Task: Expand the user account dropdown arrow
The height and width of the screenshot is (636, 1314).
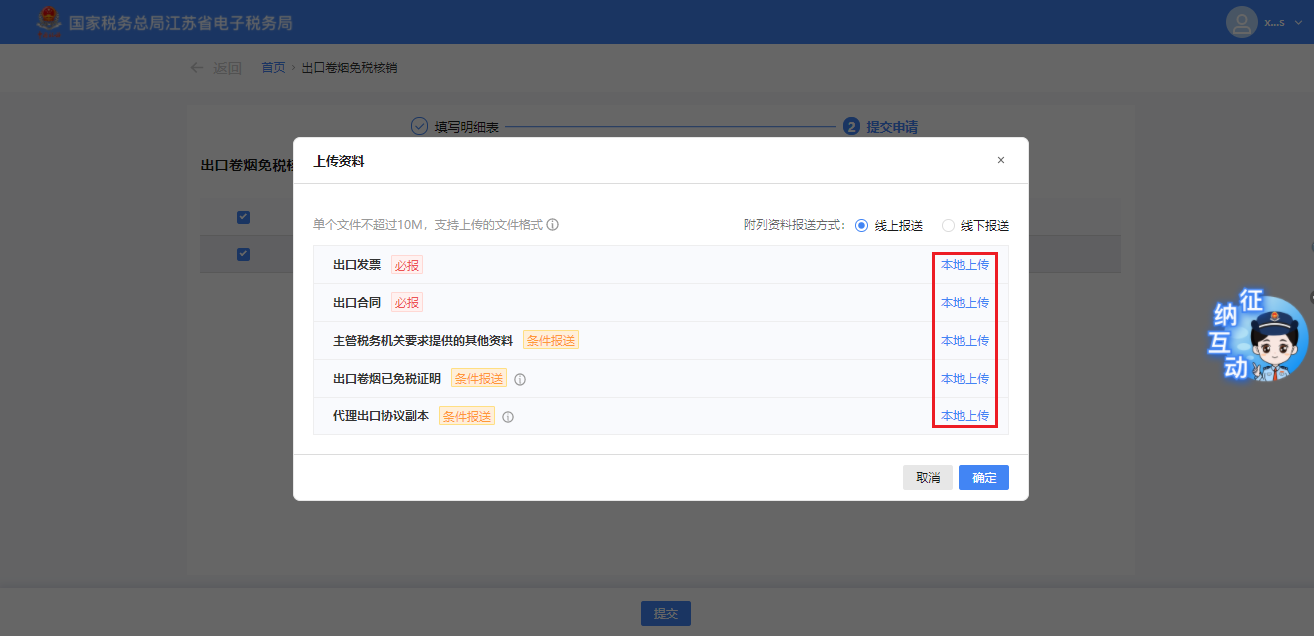Action: pos(1298,22)
